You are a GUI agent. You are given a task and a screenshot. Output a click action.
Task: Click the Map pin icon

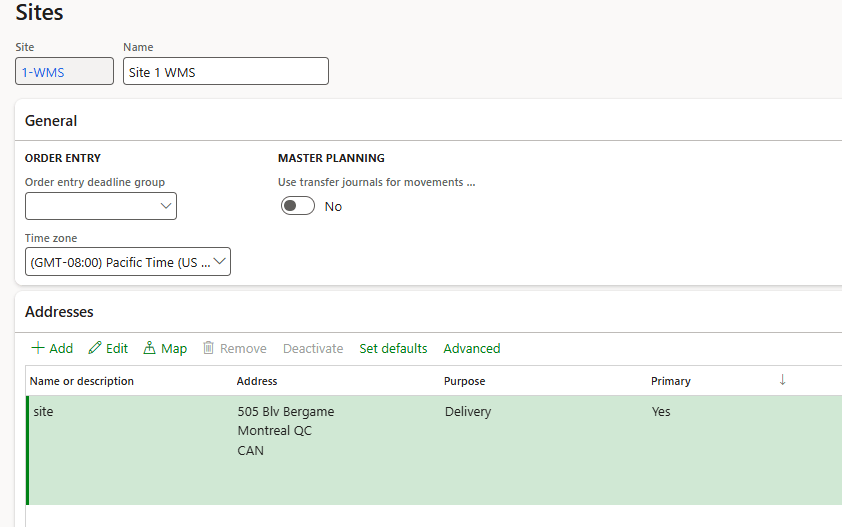[150, 348]
